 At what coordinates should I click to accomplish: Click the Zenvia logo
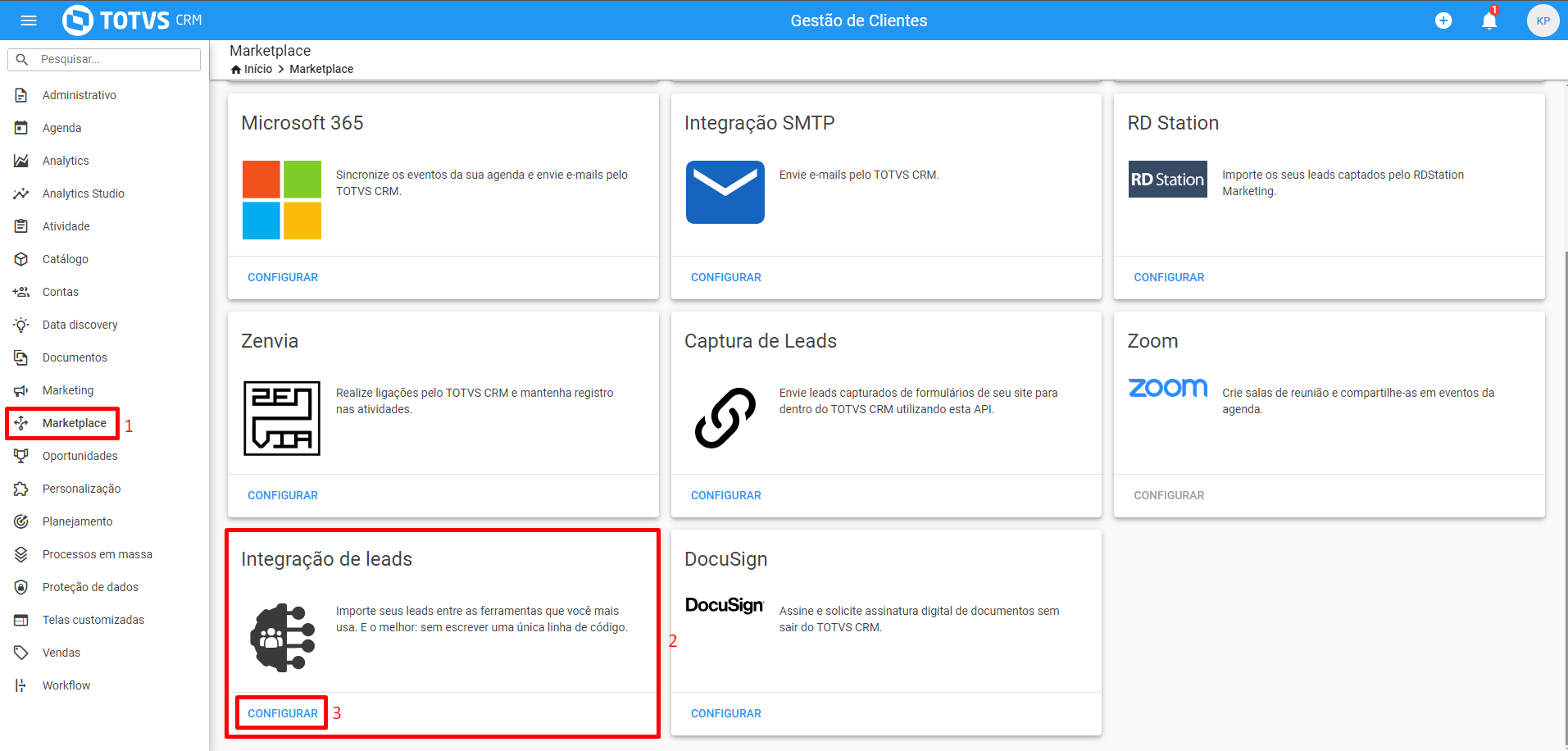click(282, 418)
